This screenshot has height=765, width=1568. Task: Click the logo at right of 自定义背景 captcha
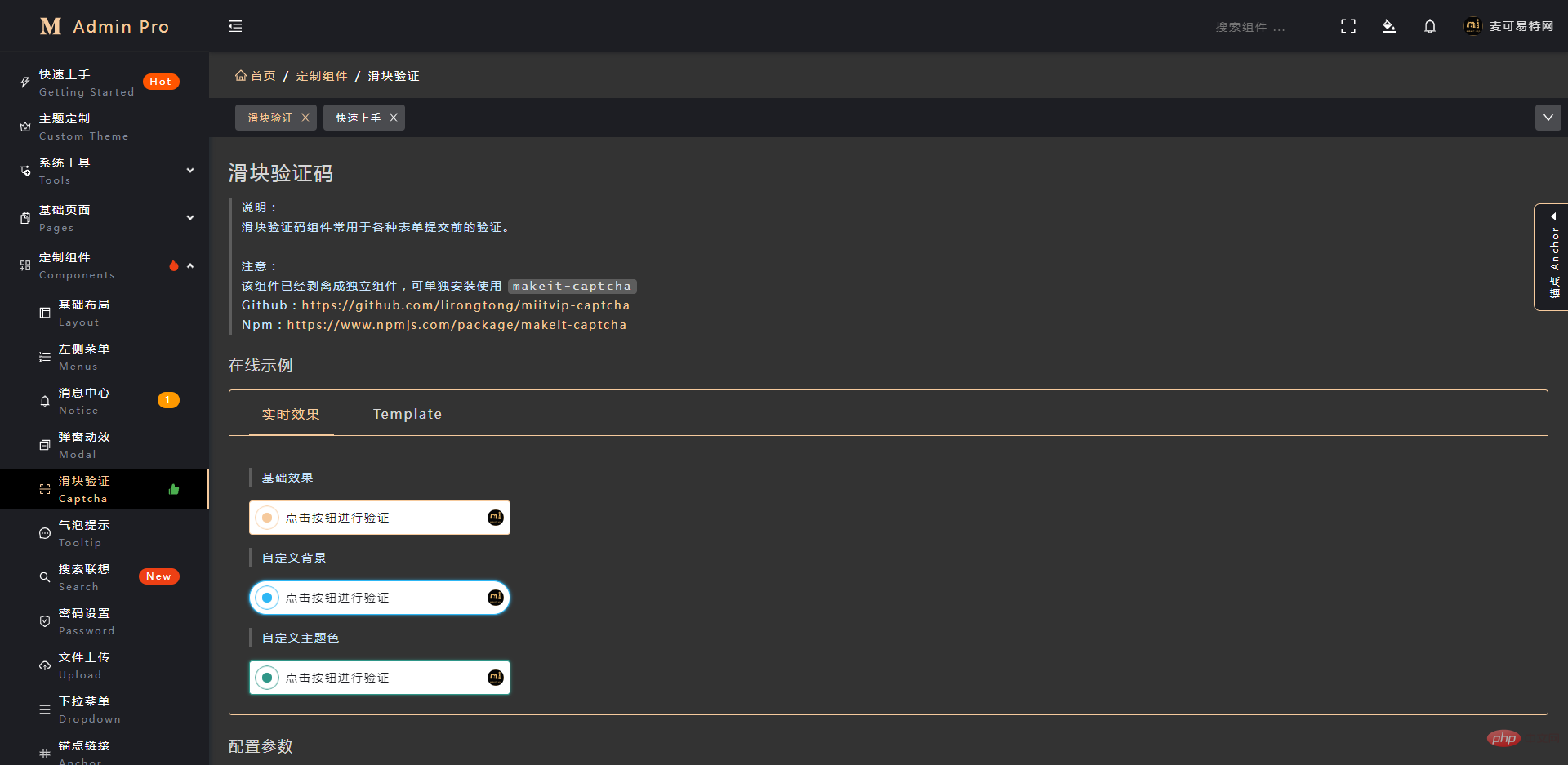click(x=496, y=598)
